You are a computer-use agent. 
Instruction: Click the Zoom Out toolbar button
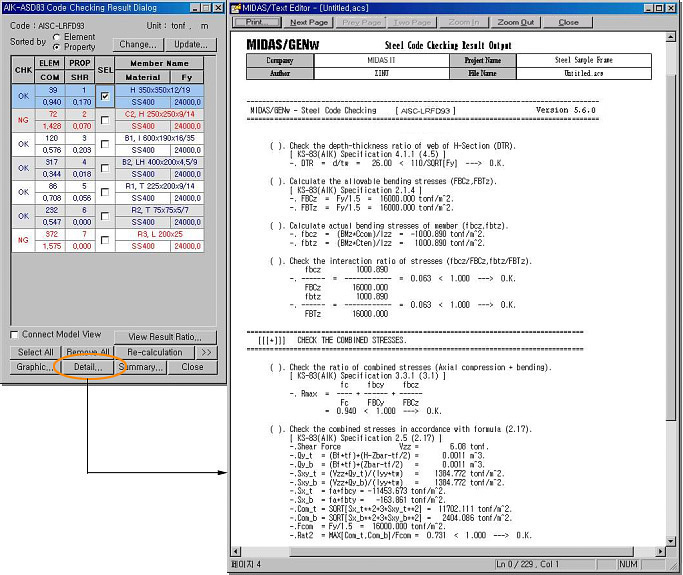coord(515,22)
